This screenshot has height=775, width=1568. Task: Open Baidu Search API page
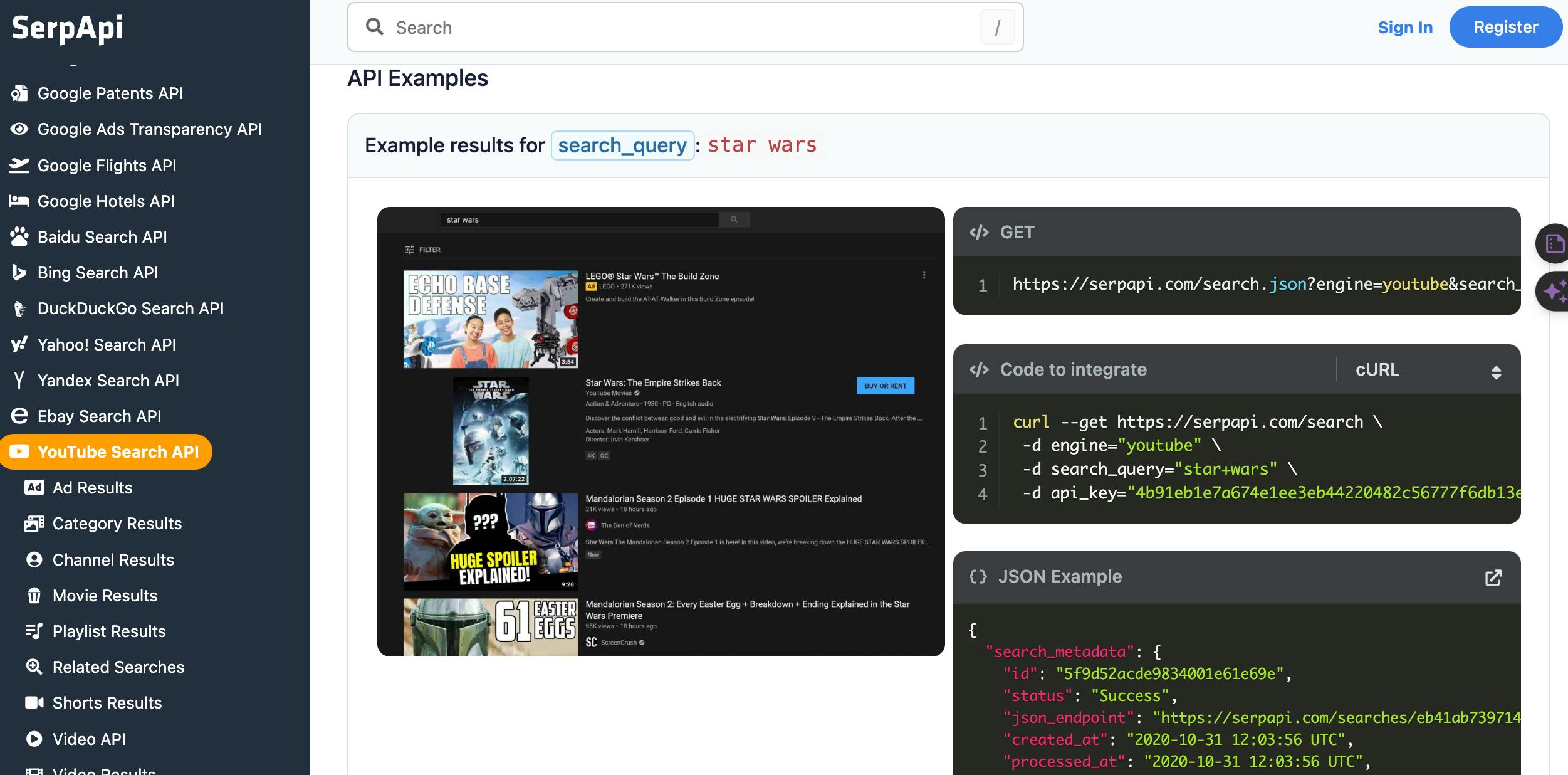click(102, 237)
